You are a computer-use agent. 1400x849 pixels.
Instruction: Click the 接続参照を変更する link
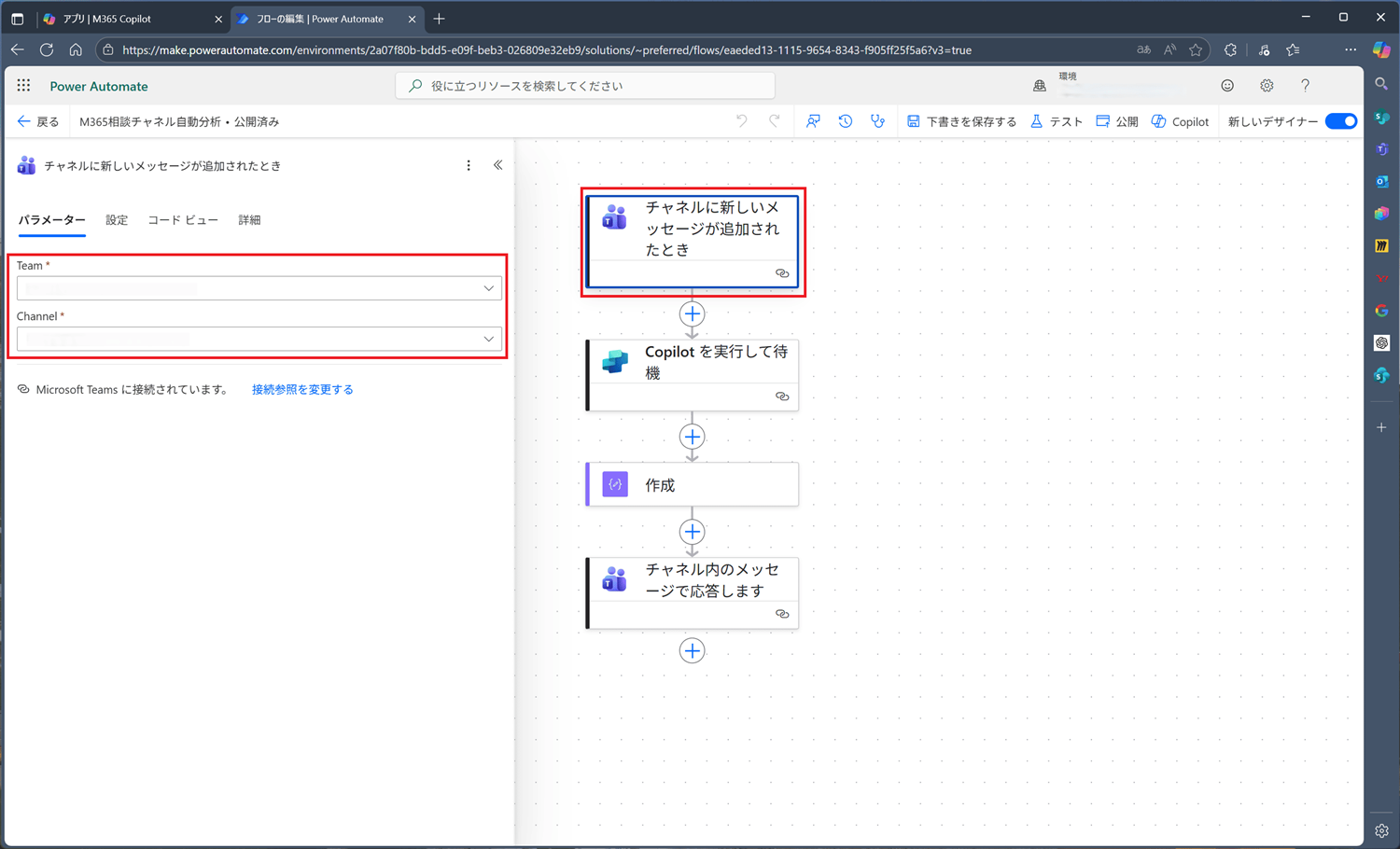(302, 390)
